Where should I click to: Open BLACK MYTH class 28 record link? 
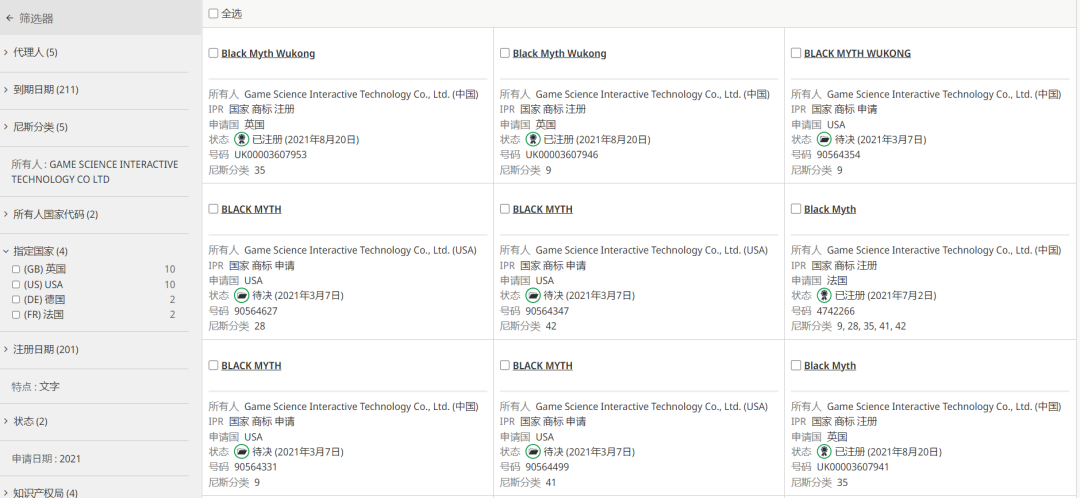[x=251, y=209]
